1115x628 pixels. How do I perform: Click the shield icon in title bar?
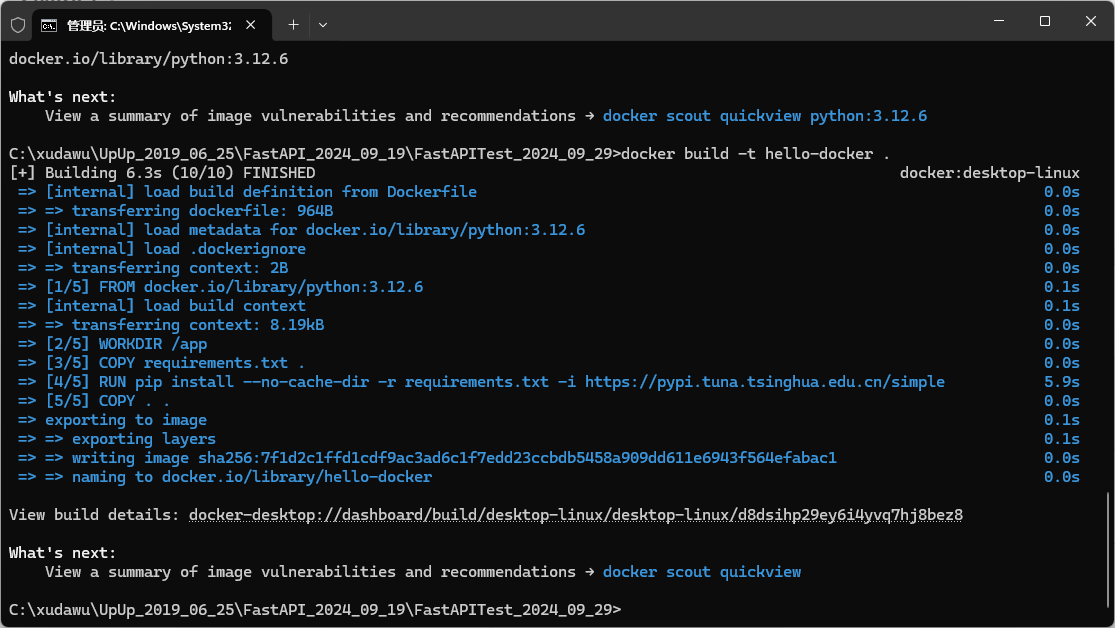18,25
